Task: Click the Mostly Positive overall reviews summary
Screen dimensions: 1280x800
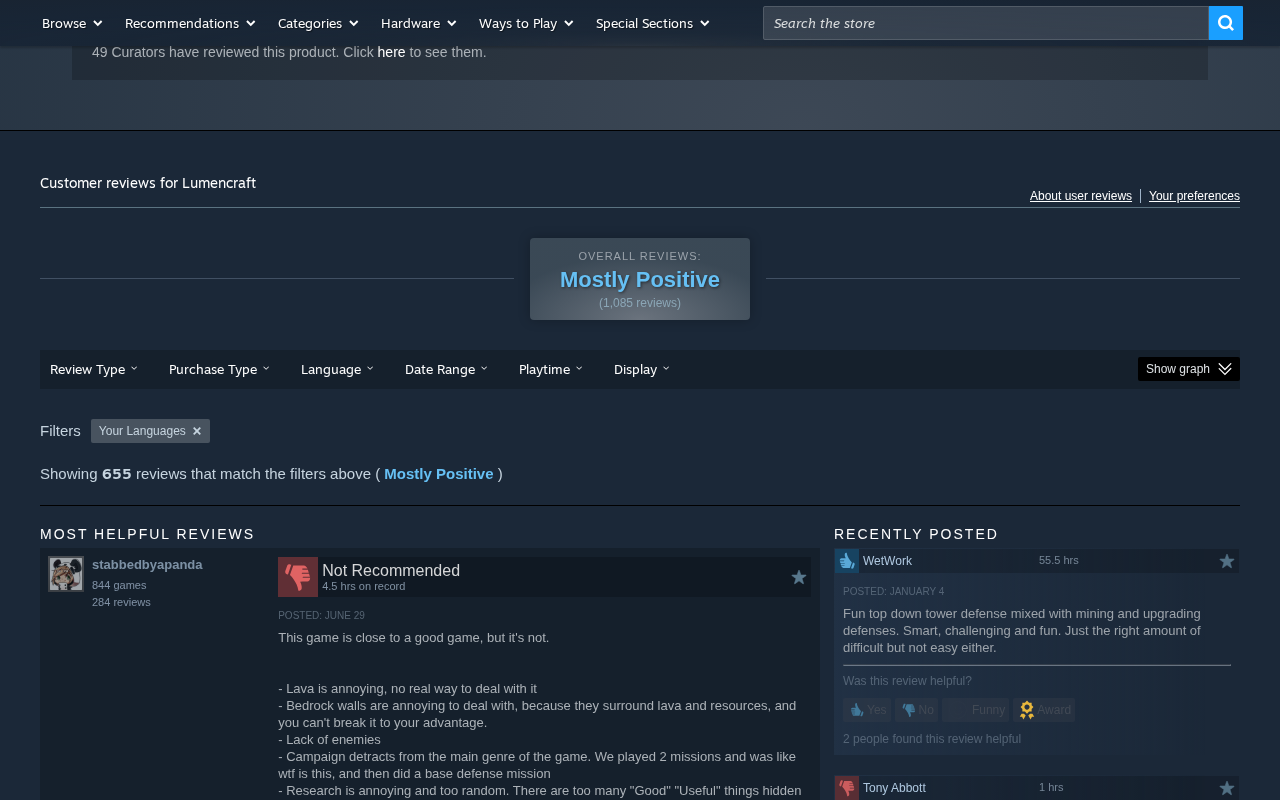Action: point(640,280)
